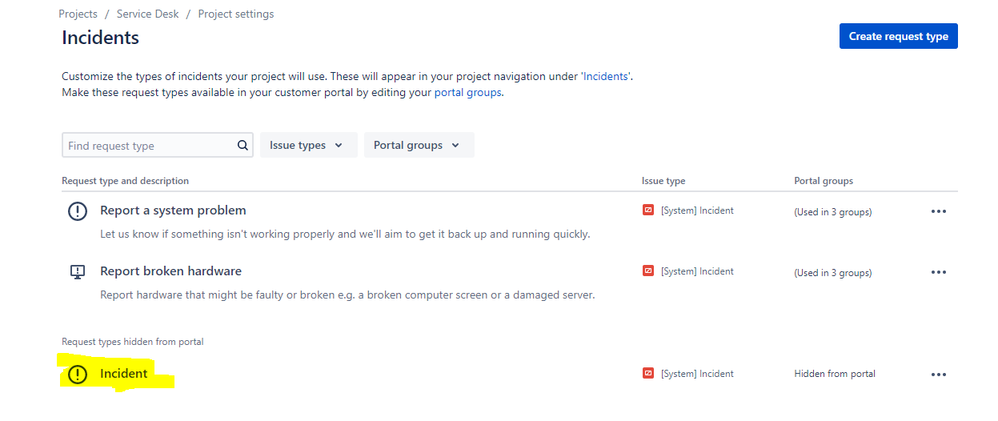Click red Incident issue type icon in first row

(648, 210)
